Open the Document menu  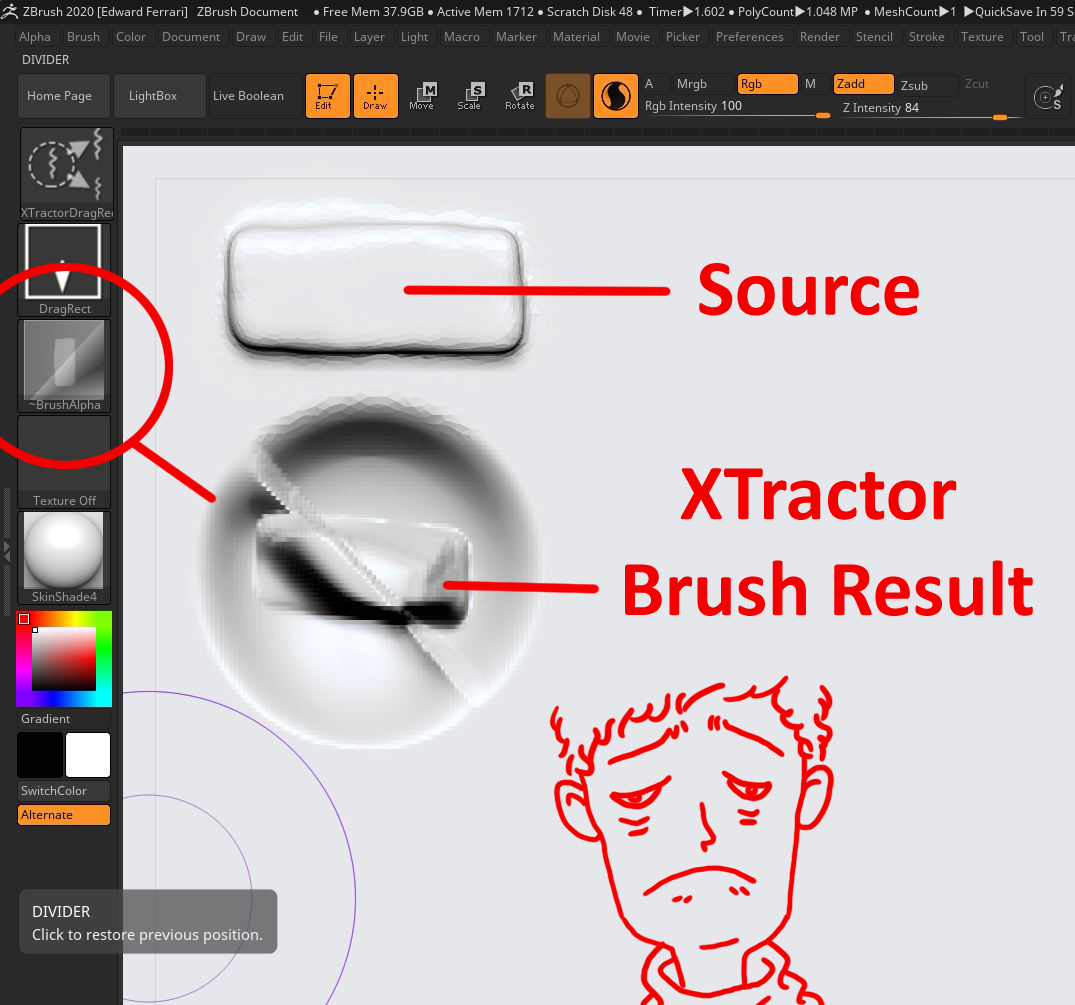click(x=191, y=37)
